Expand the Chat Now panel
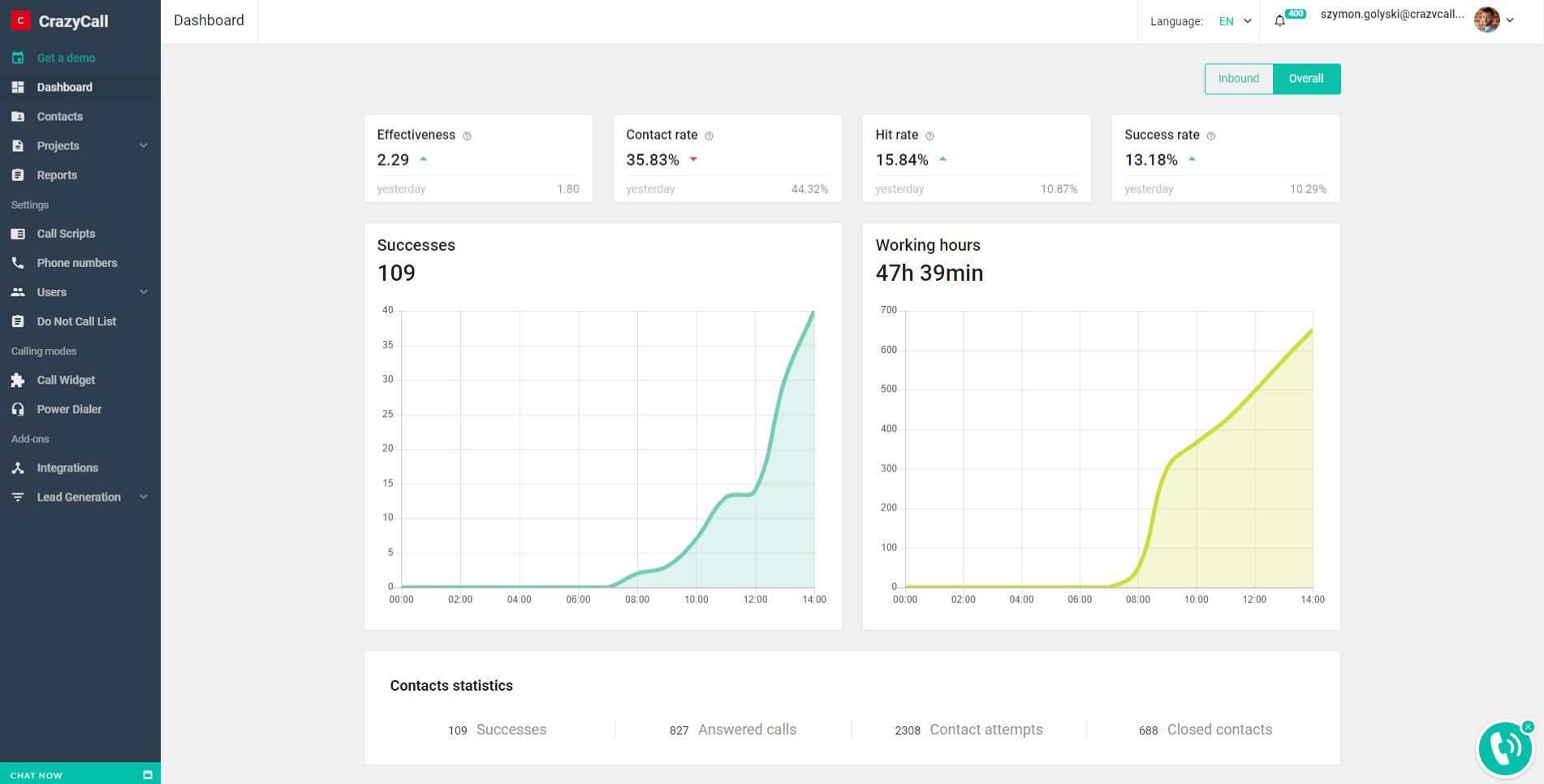This screenshot has width=1544, height=784. coord(147,775)
